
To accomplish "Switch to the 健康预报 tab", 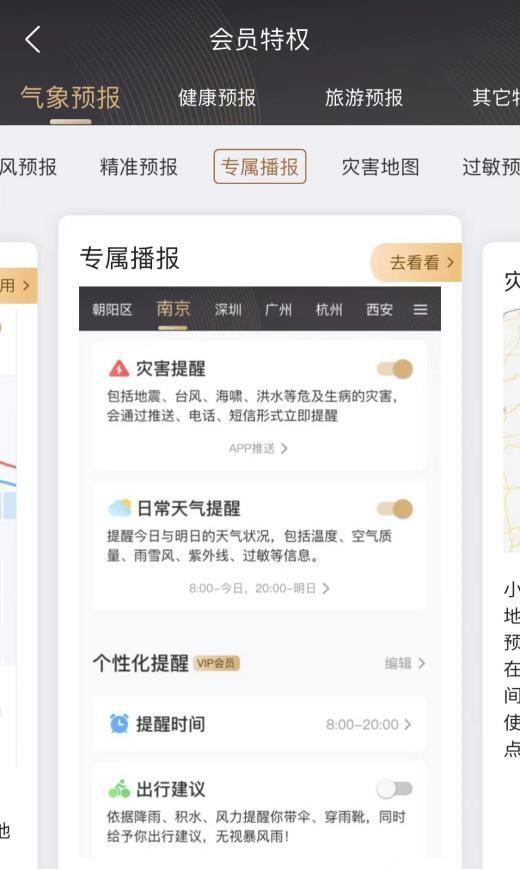I will (x=217, y=98).
